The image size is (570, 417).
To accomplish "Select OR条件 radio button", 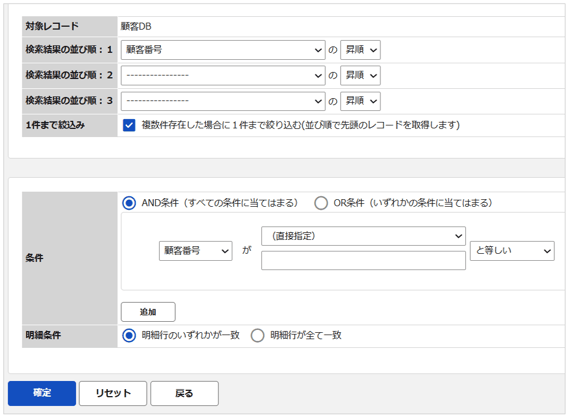I will click(321, 203).
